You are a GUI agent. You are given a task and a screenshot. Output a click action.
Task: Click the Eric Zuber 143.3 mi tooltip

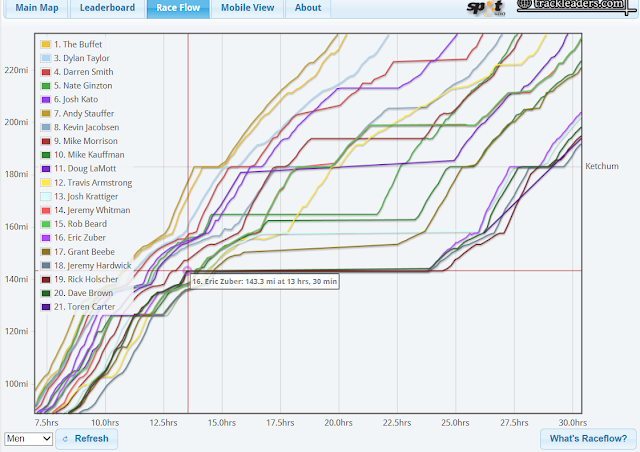[x=265, y=281]
